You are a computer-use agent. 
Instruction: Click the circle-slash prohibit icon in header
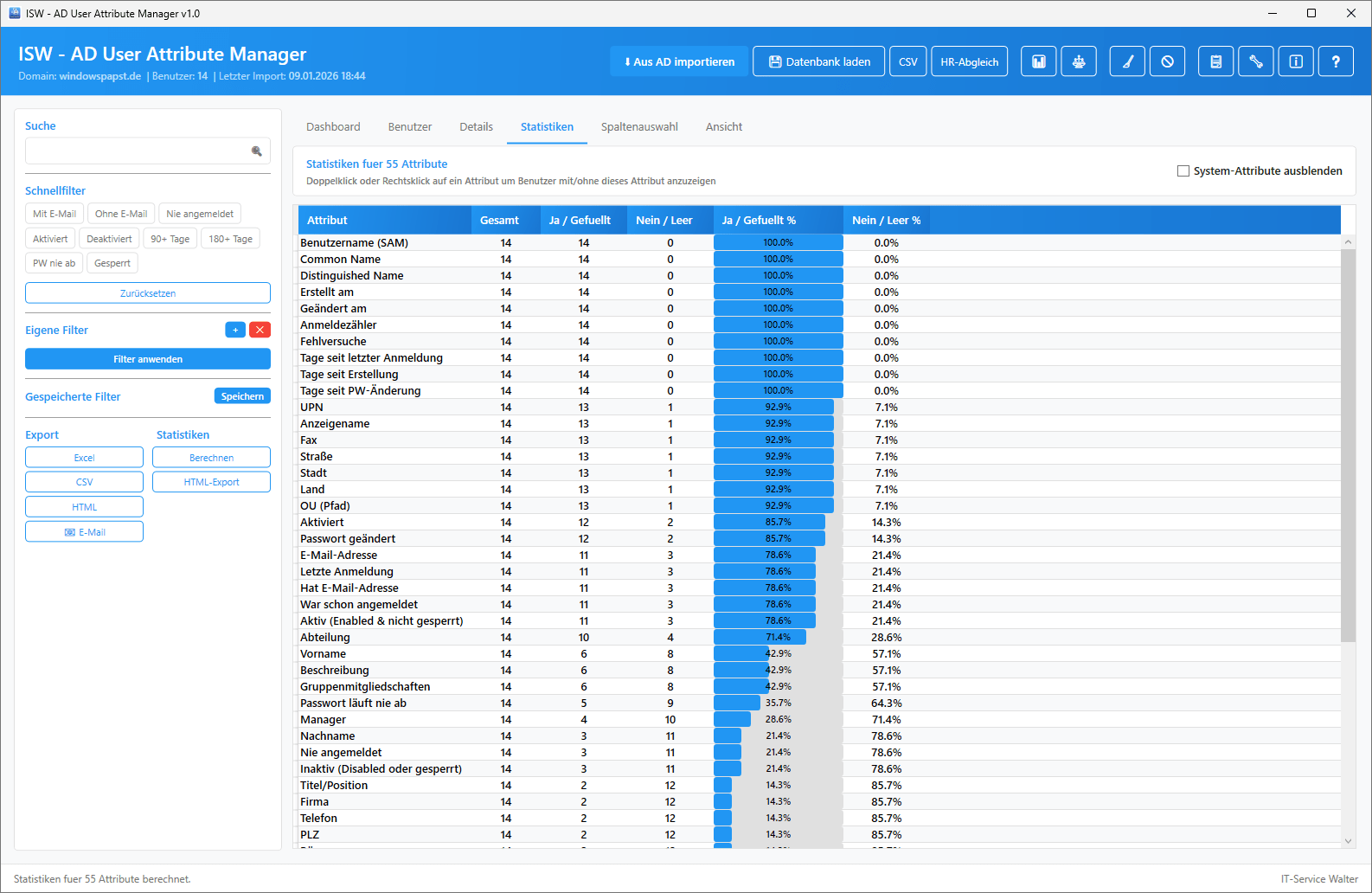[x=1167, y=61]
